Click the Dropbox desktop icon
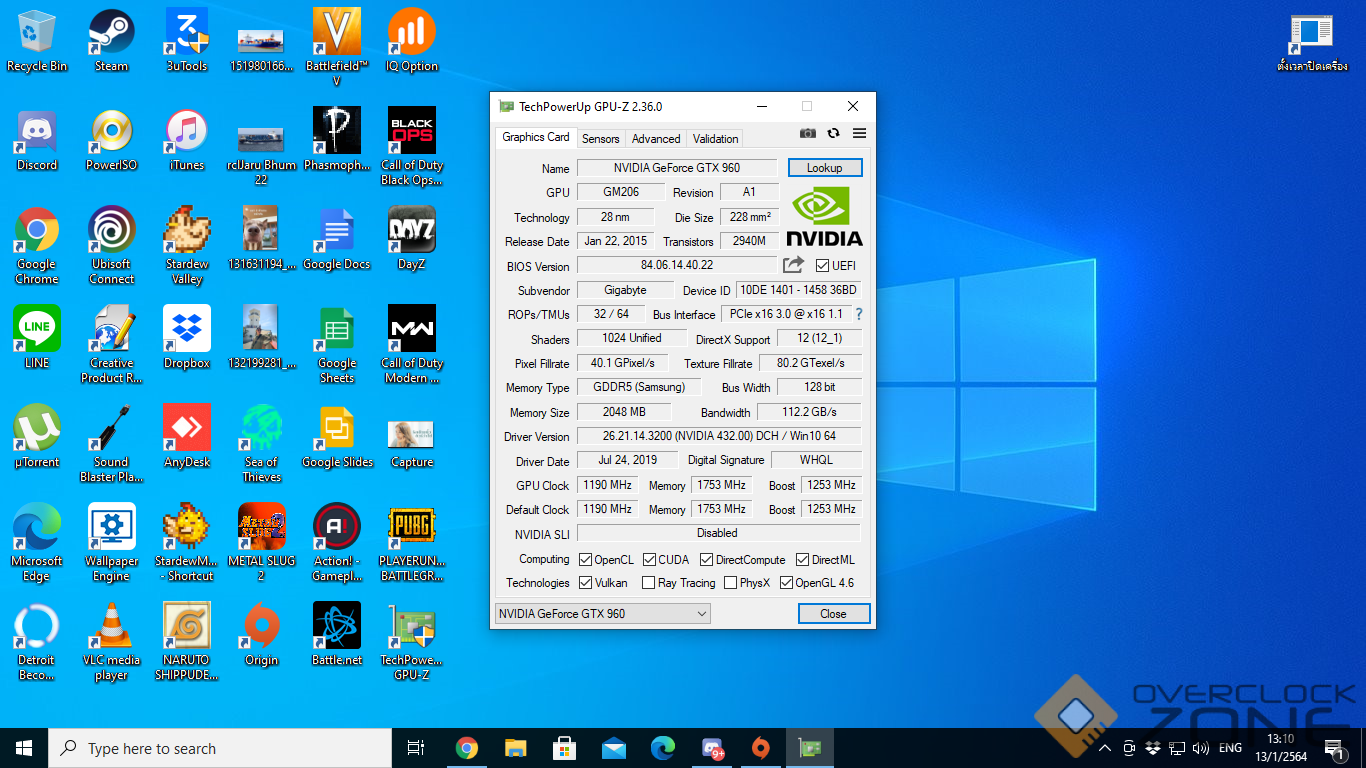Screen dimensions: 1366x768 [187, 338]
